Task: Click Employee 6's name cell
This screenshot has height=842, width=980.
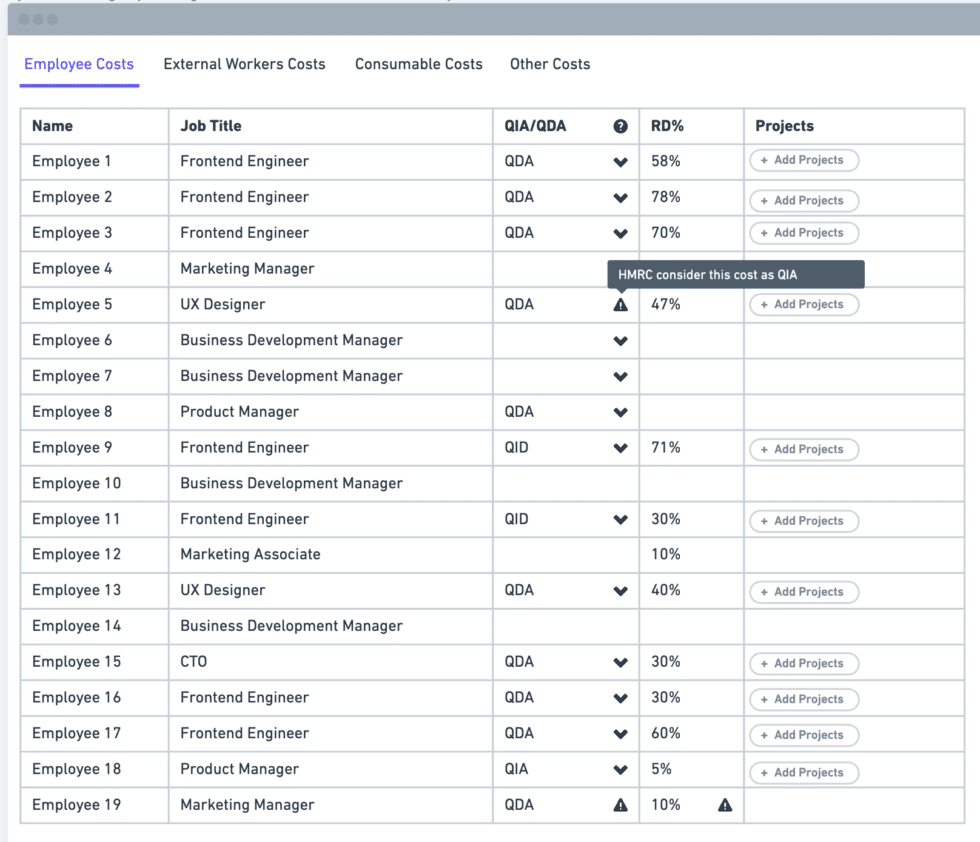Action: pos(94,340)
